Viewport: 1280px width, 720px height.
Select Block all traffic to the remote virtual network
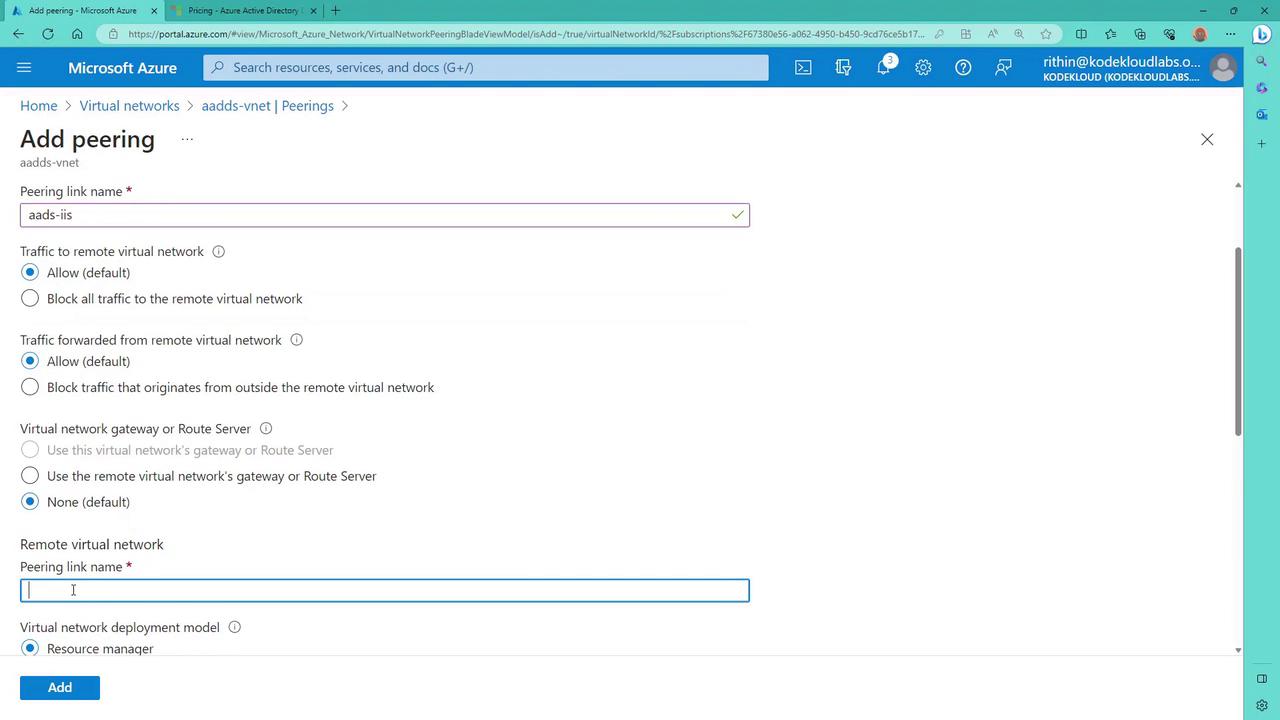tap(30, 299)
